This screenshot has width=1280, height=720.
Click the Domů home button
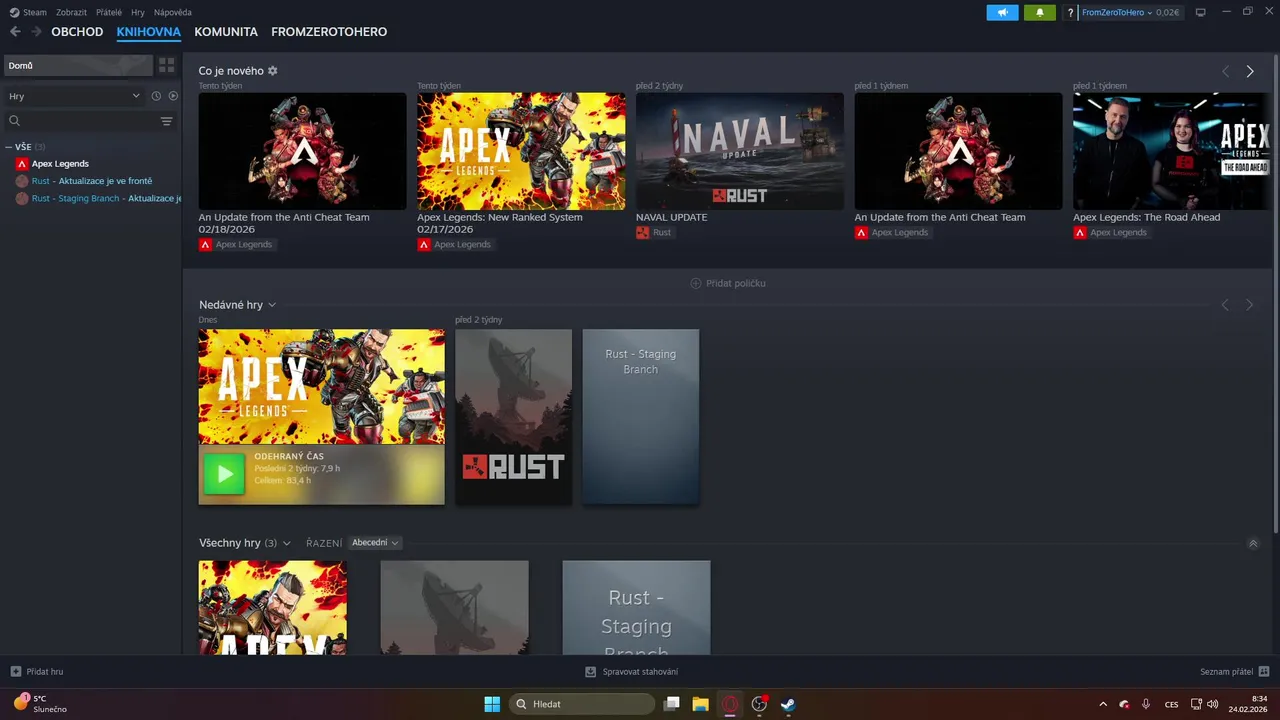[x=78, y=65]
